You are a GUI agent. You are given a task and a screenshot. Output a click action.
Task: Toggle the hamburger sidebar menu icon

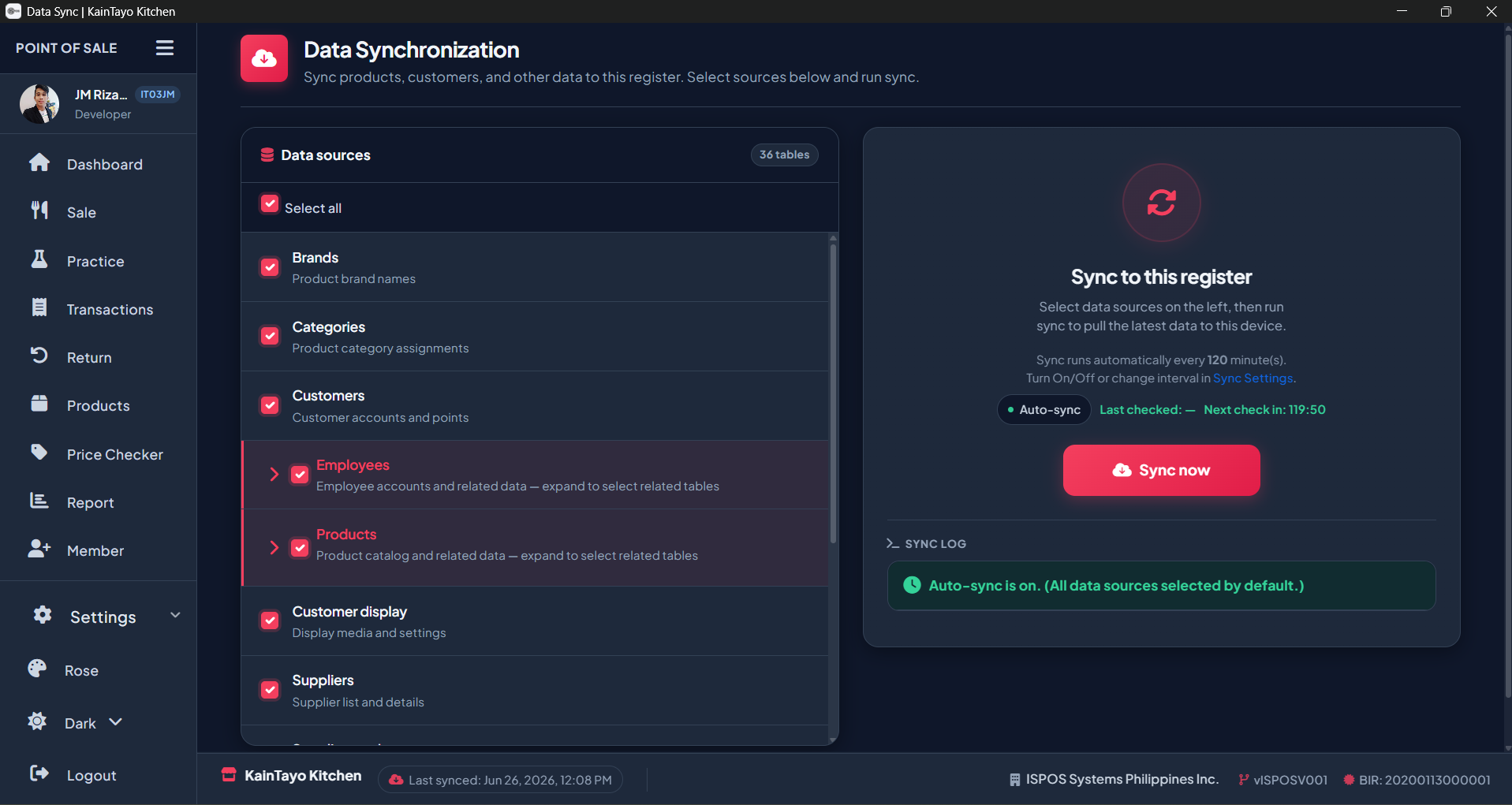[164, 48]
